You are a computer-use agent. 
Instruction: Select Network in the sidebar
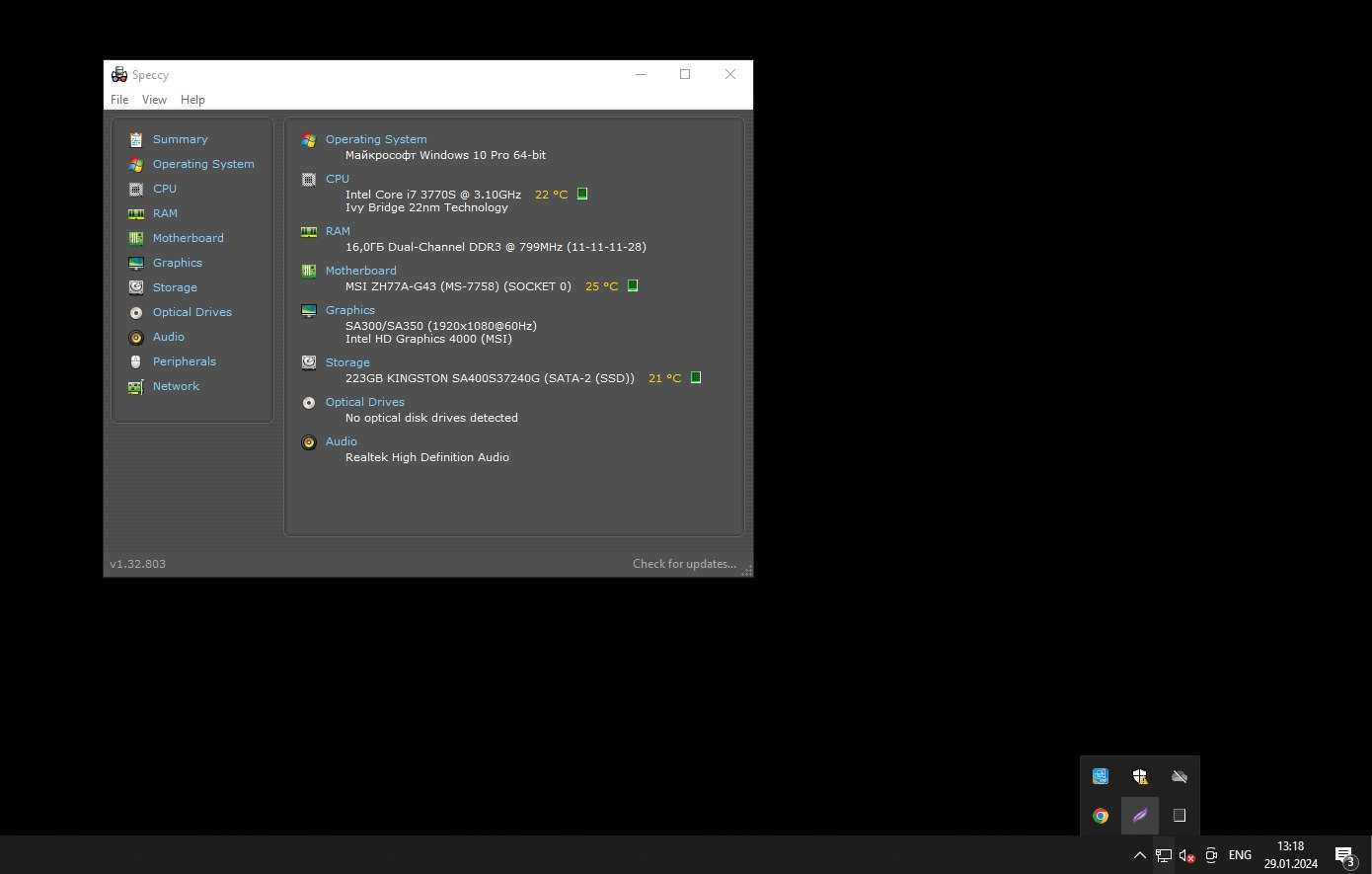(x=176, y=386)
